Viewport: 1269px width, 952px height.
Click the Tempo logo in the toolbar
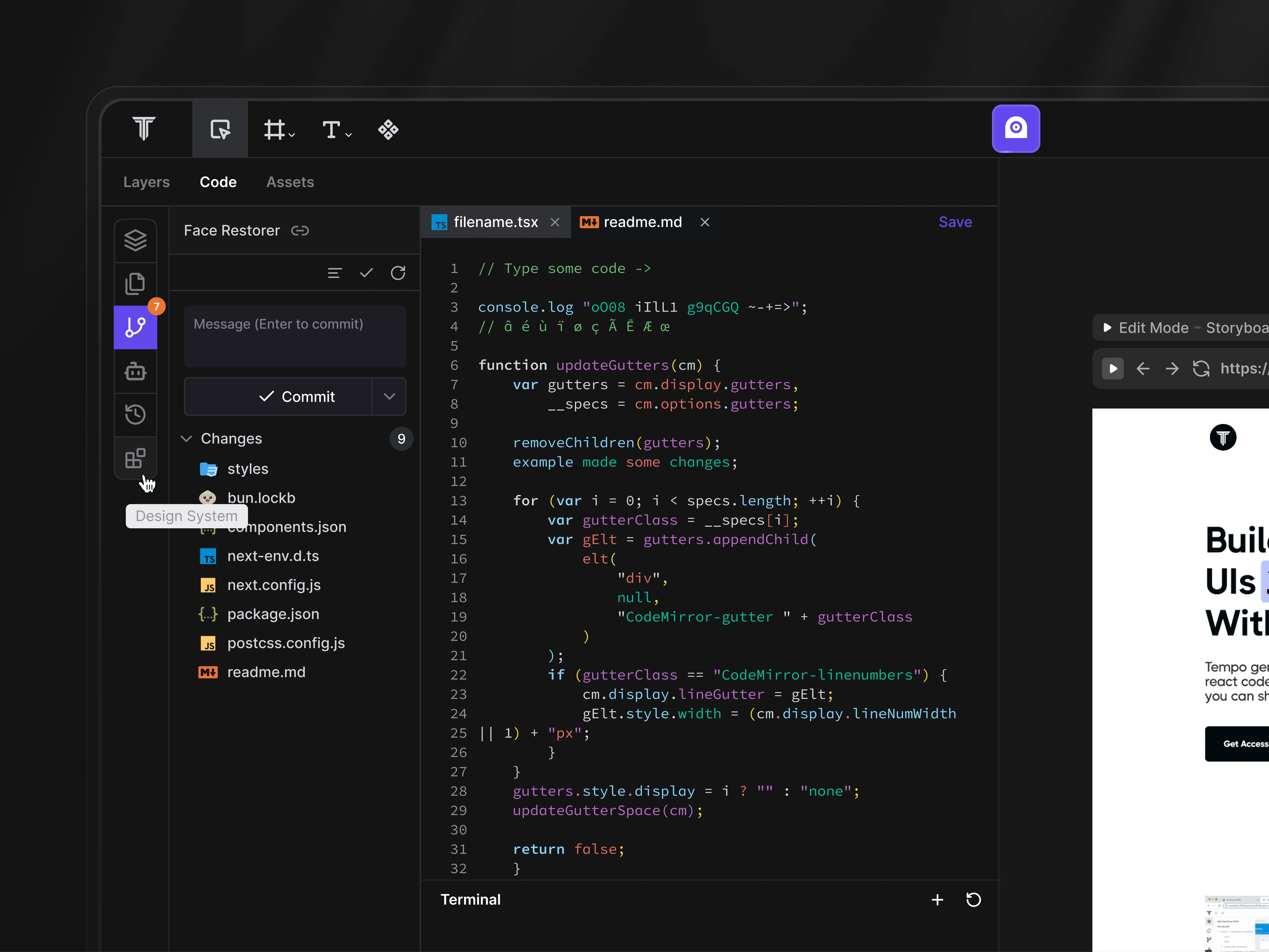click(x=144, y=129)
